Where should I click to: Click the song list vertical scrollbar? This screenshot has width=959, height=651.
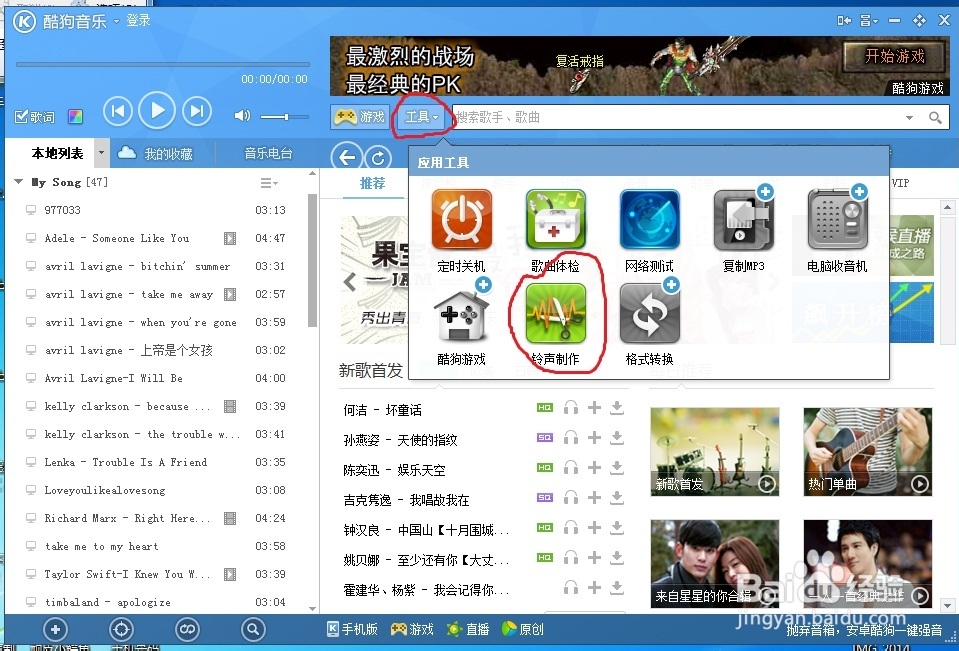point(313,259)
